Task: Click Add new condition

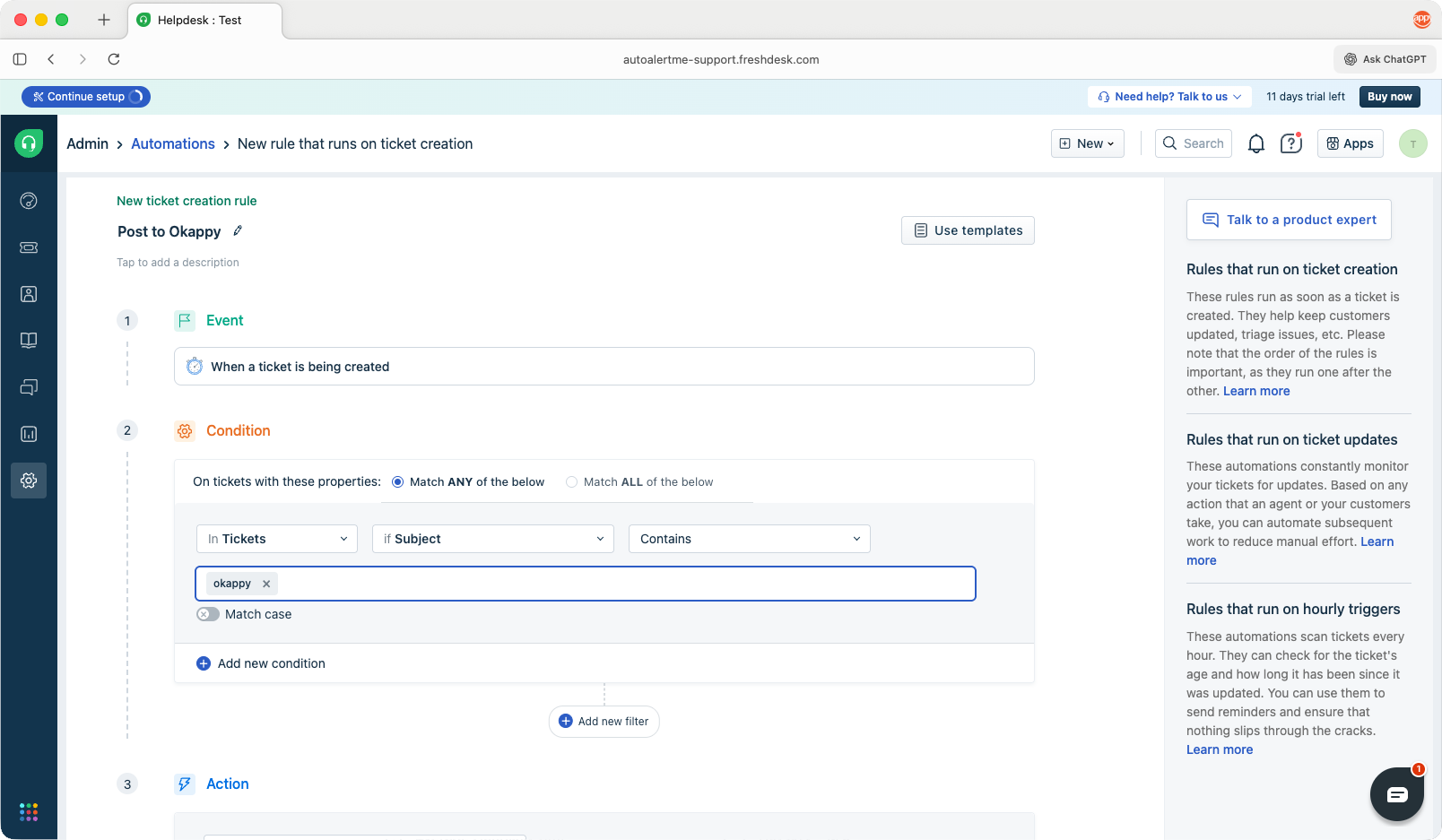Action: click(x=261, y=663)
